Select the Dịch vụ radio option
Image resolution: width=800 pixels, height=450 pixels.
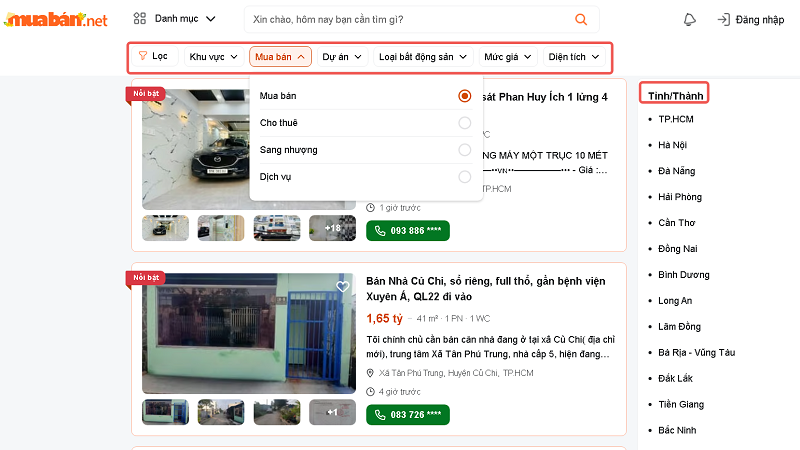[x=464, y=177]
